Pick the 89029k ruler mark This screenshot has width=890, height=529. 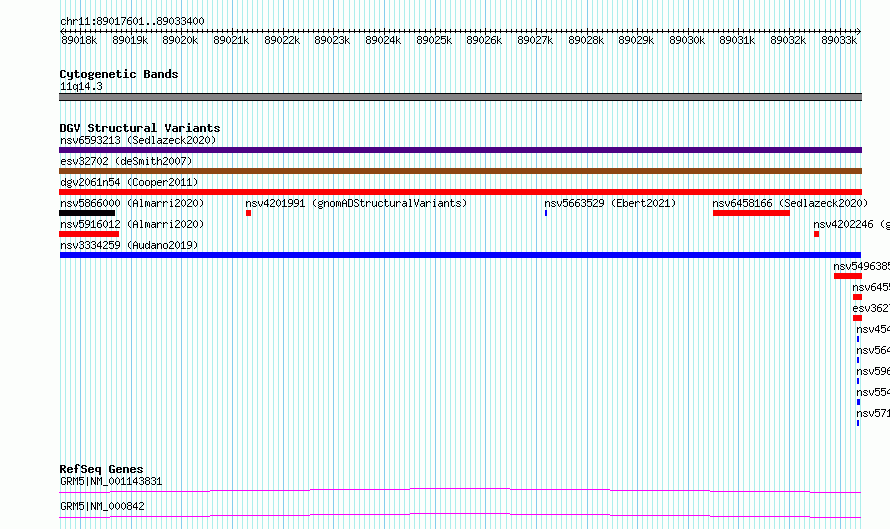coord(636,40)
